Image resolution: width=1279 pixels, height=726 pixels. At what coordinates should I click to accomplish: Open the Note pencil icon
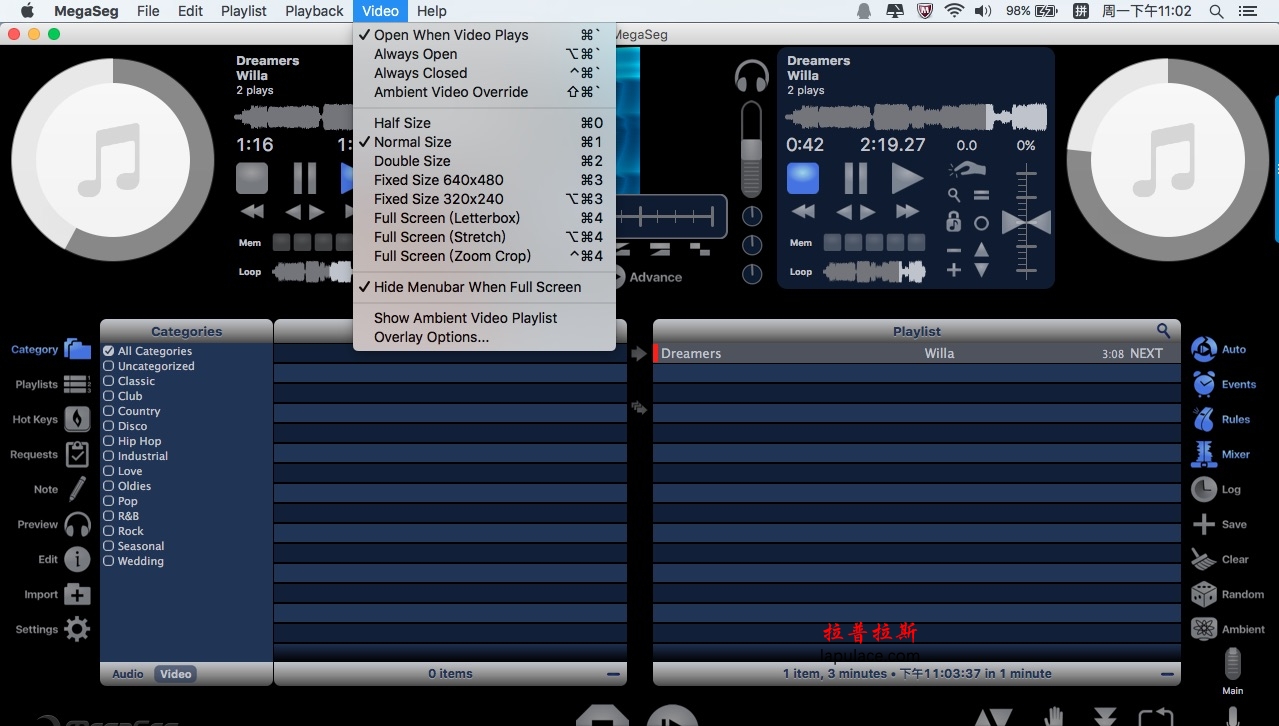tap(77, 489)
